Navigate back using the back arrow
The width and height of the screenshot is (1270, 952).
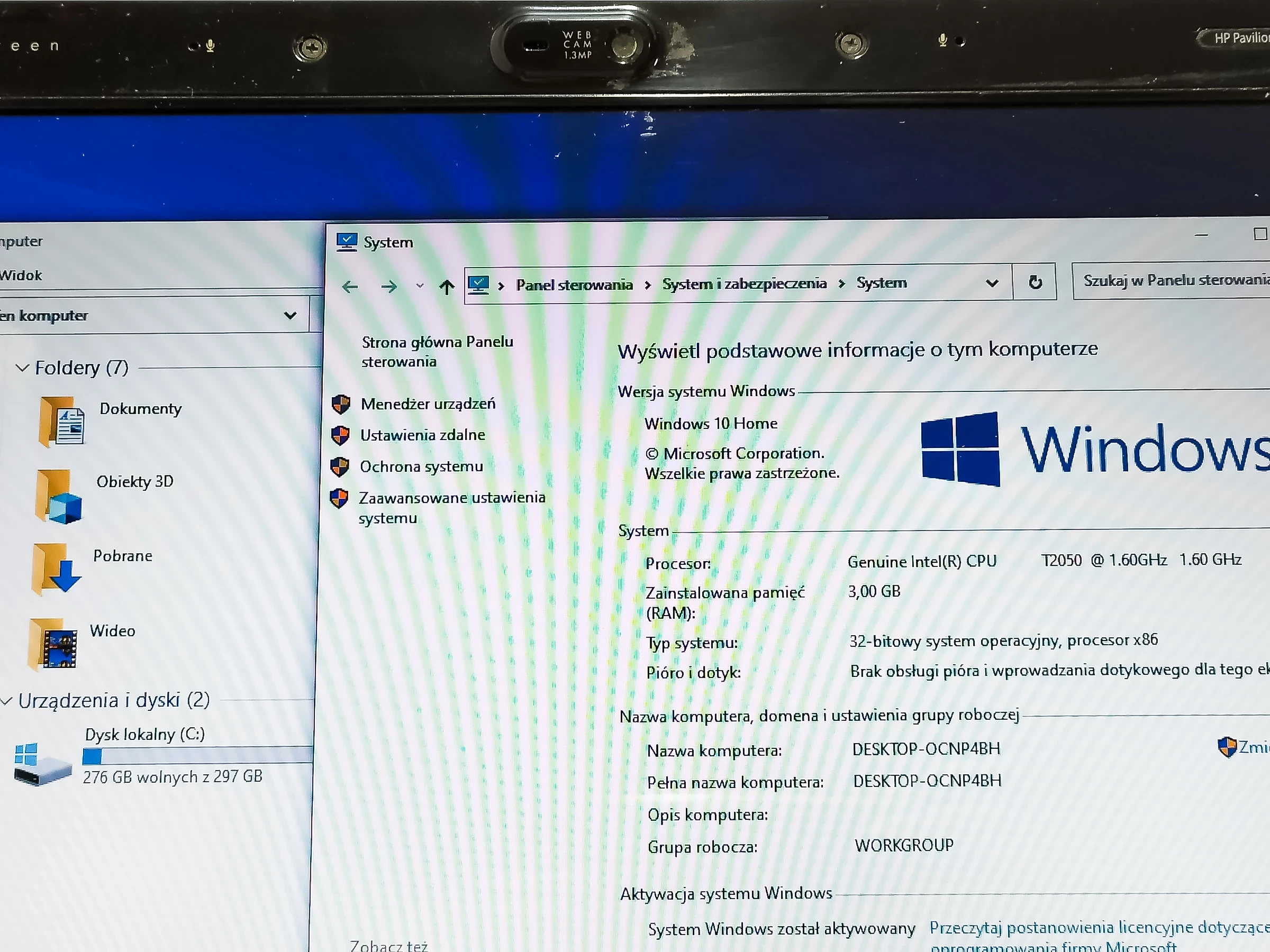tap(350, 286)
